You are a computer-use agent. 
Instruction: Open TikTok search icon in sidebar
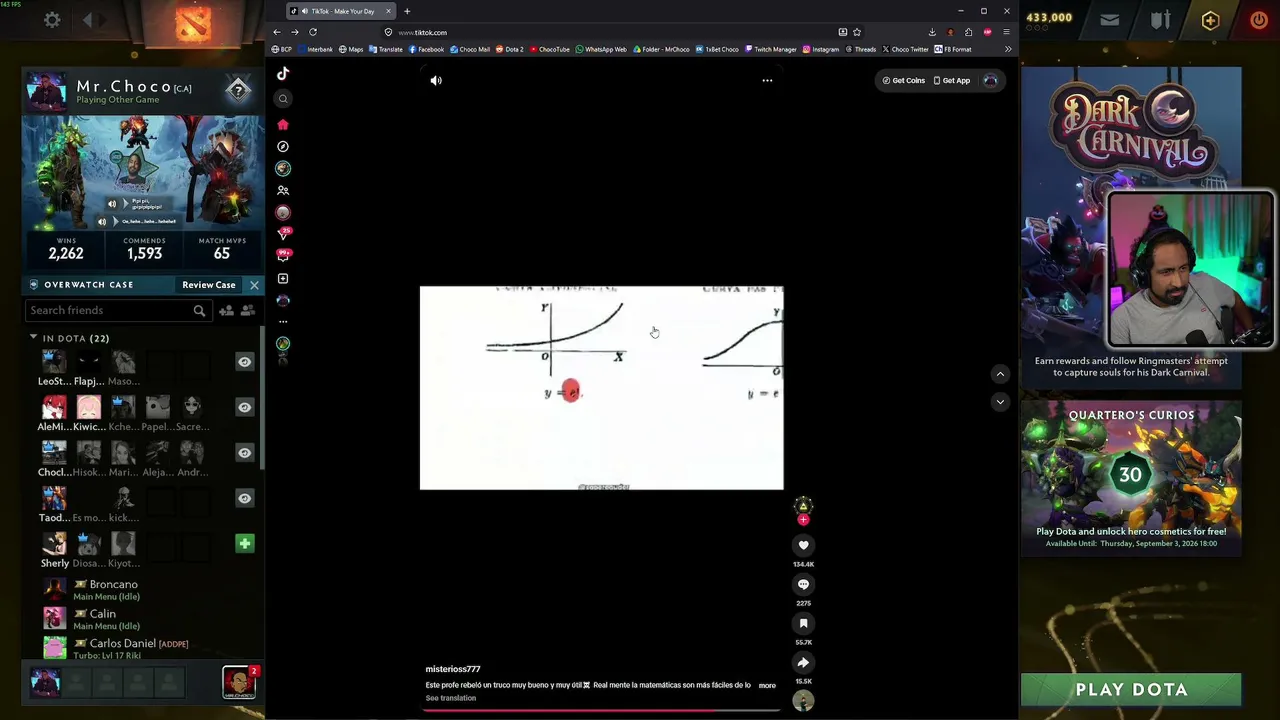click(283, 98)
